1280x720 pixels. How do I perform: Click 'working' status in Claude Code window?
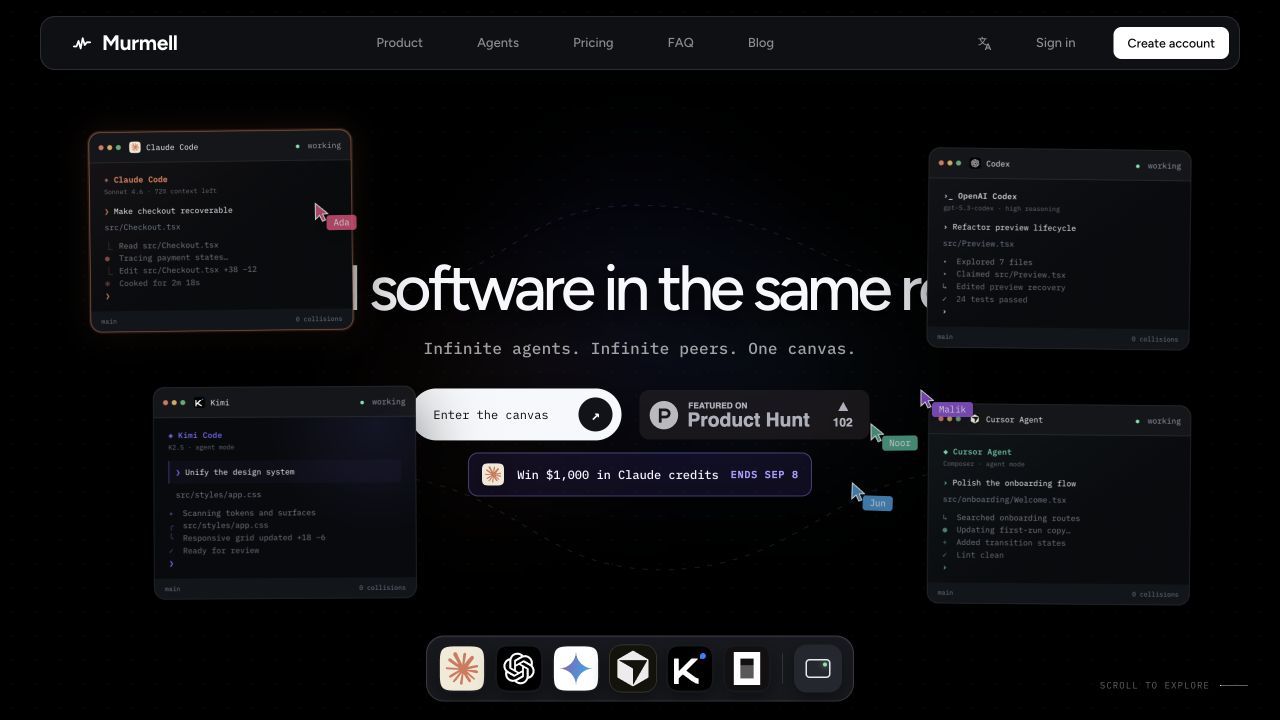pos(324,146)
